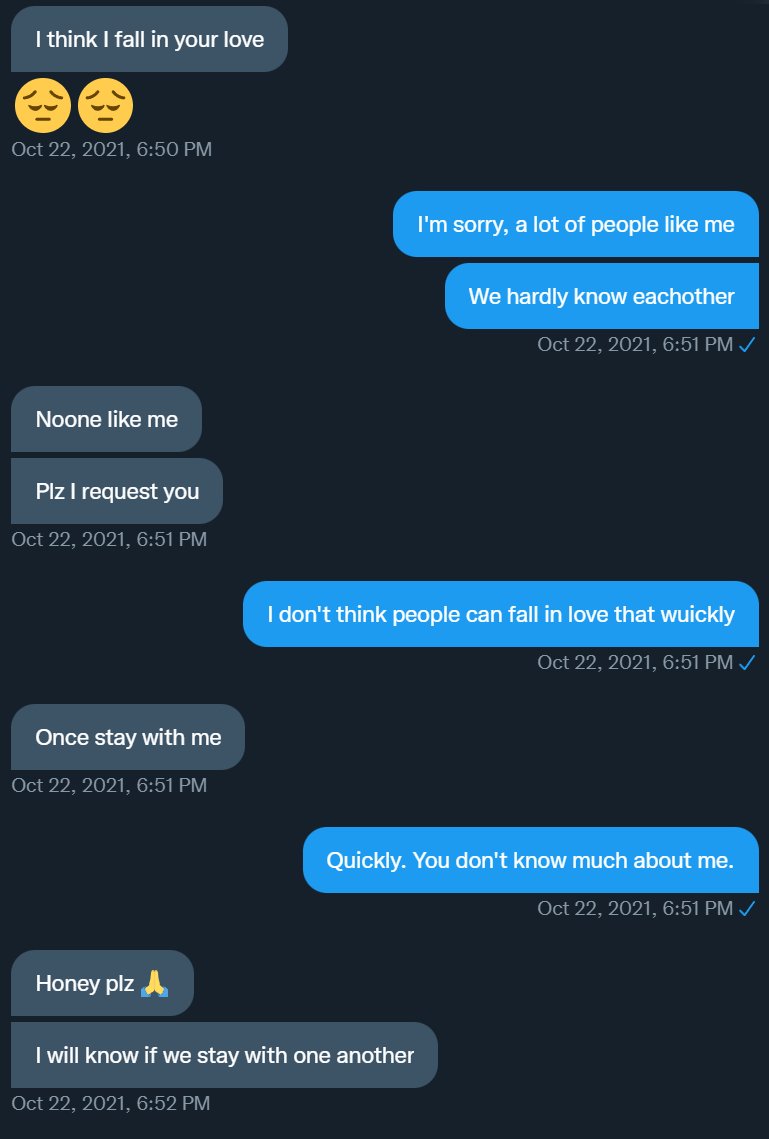This screenshot has width=769, height=1139.
Task: Click the praying hands emoji in 'Honey plz'
Action: 154,983
